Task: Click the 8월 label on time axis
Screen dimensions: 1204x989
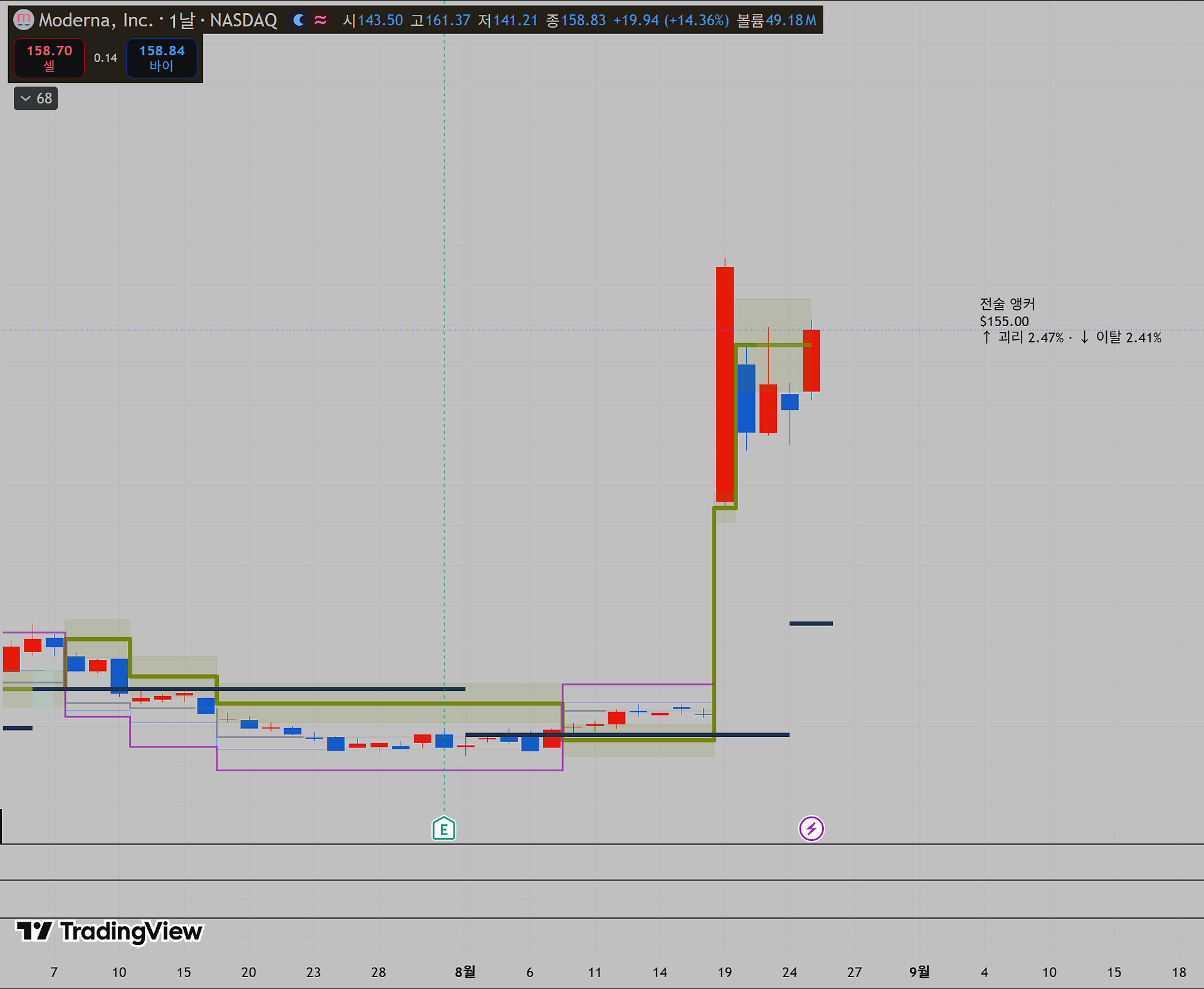Action: tap(465, 972)
